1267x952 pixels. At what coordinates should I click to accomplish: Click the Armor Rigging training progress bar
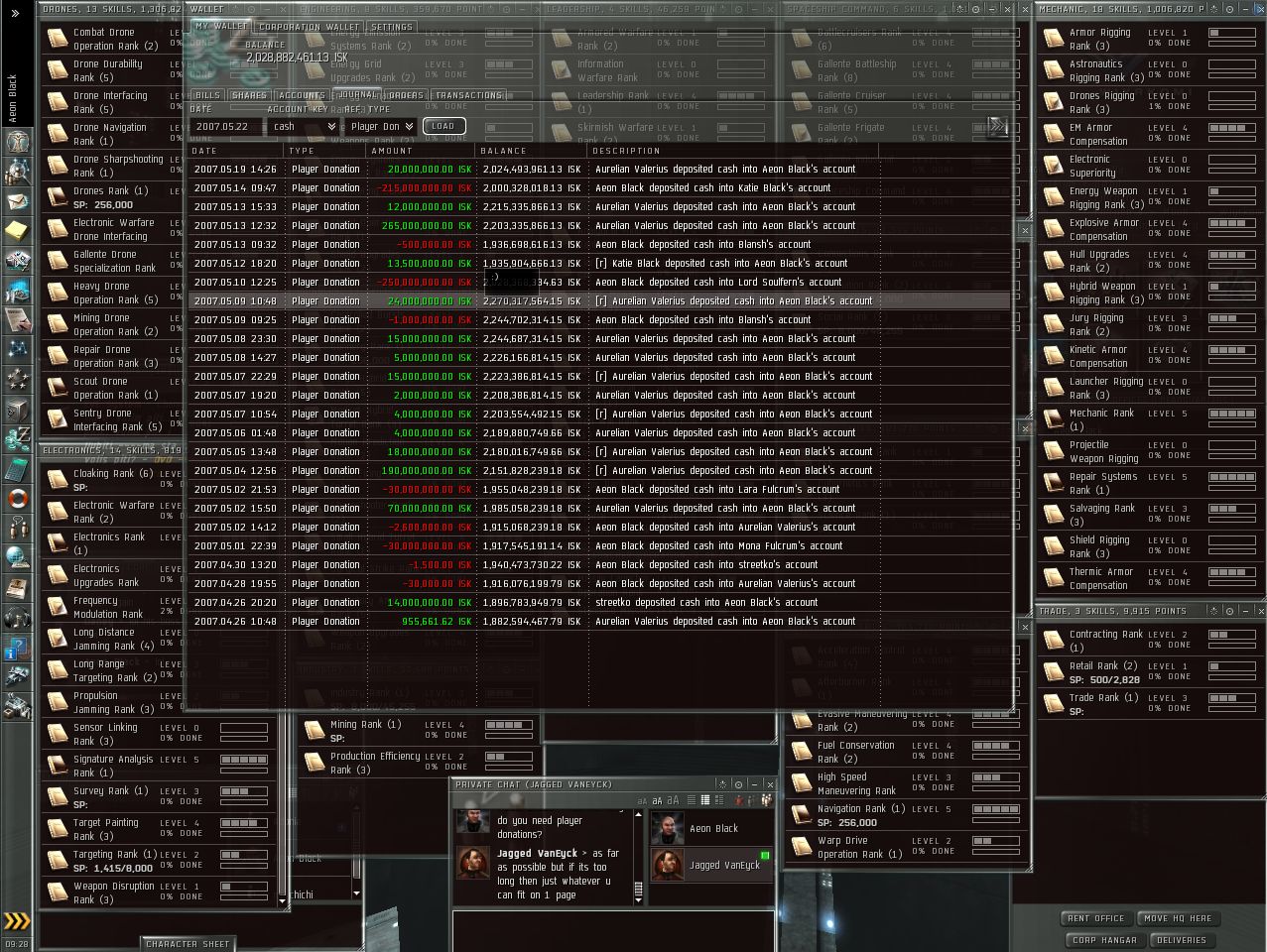pos(1231,33)
